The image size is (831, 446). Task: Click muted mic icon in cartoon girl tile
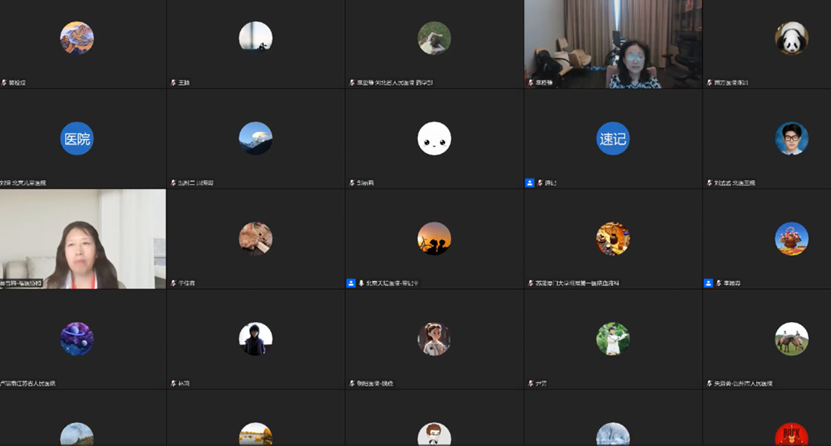point(352,383)
